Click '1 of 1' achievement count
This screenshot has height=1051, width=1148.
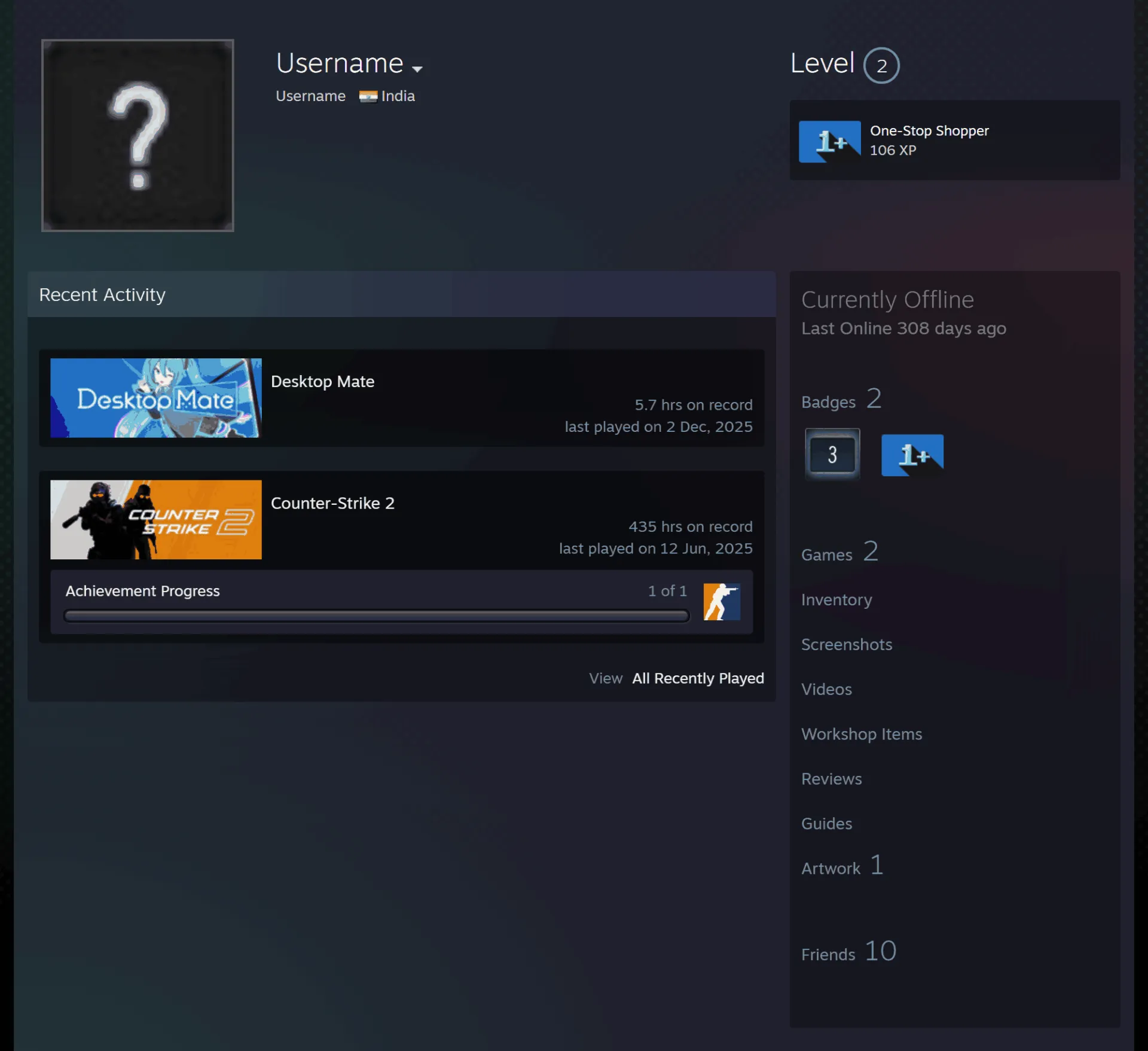tap(667, 591)
